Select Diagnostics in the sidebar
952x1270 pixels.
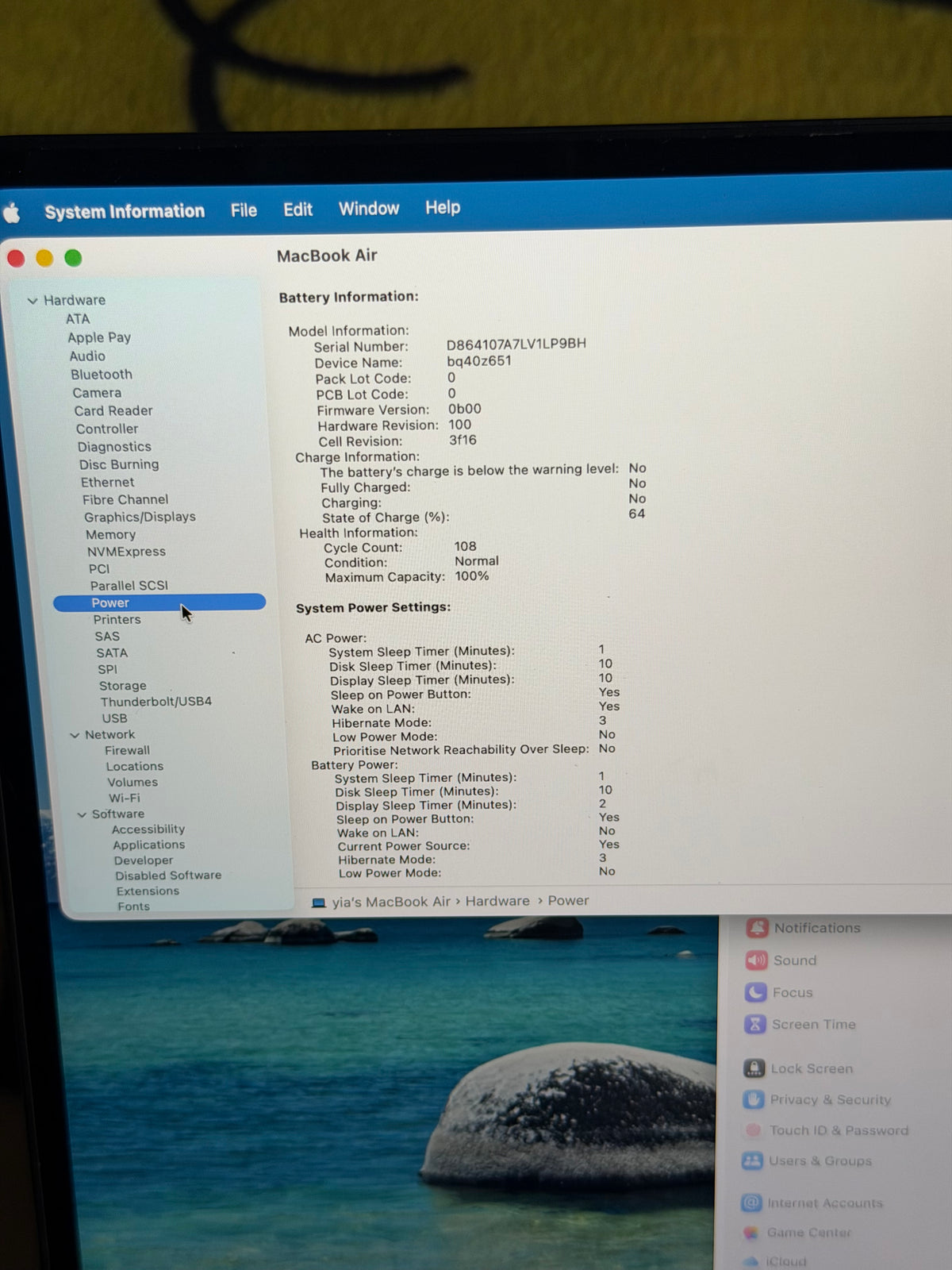click(x=114, y=447)
